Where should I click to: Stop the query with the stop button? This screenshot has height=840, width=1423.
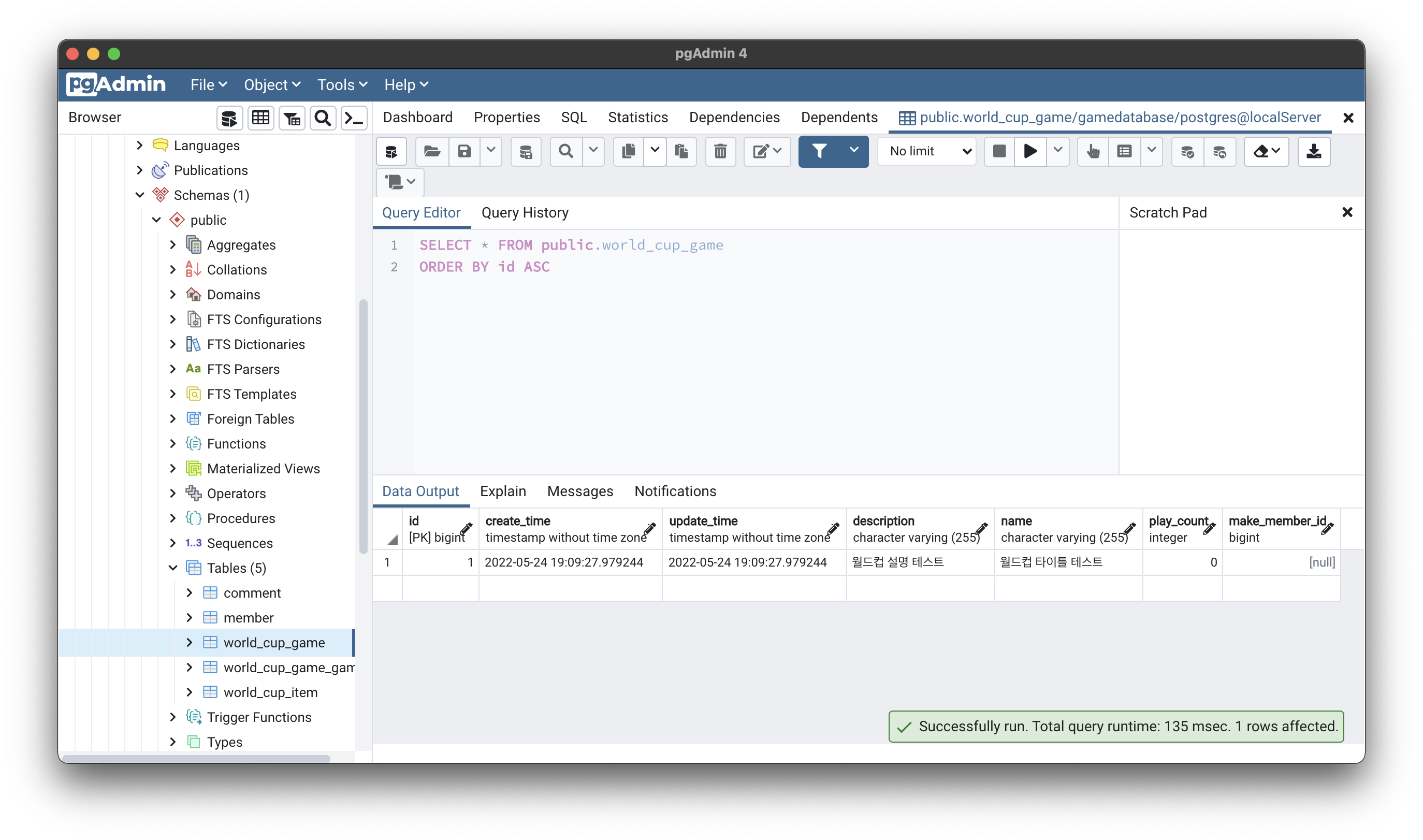point(999,152)
